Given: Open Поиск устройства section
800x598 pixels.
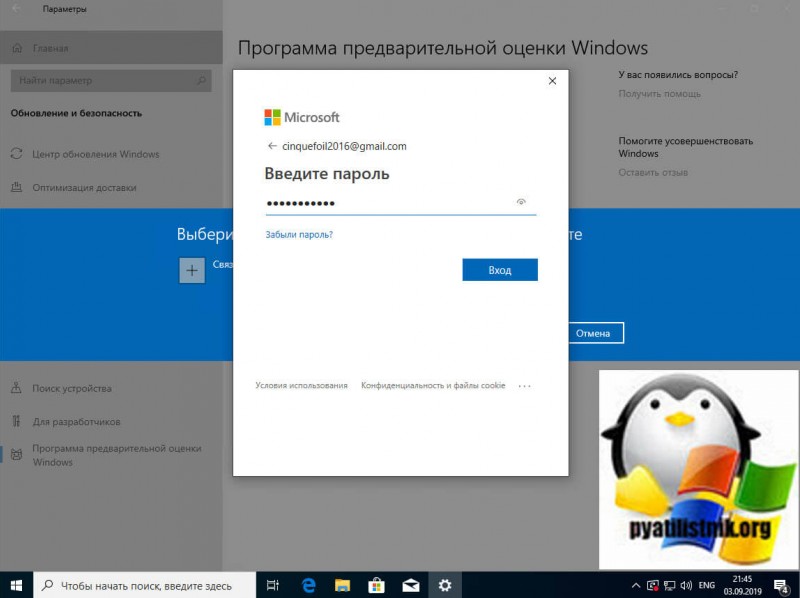Looking at the screenshot, I should (x=111, y=388).
